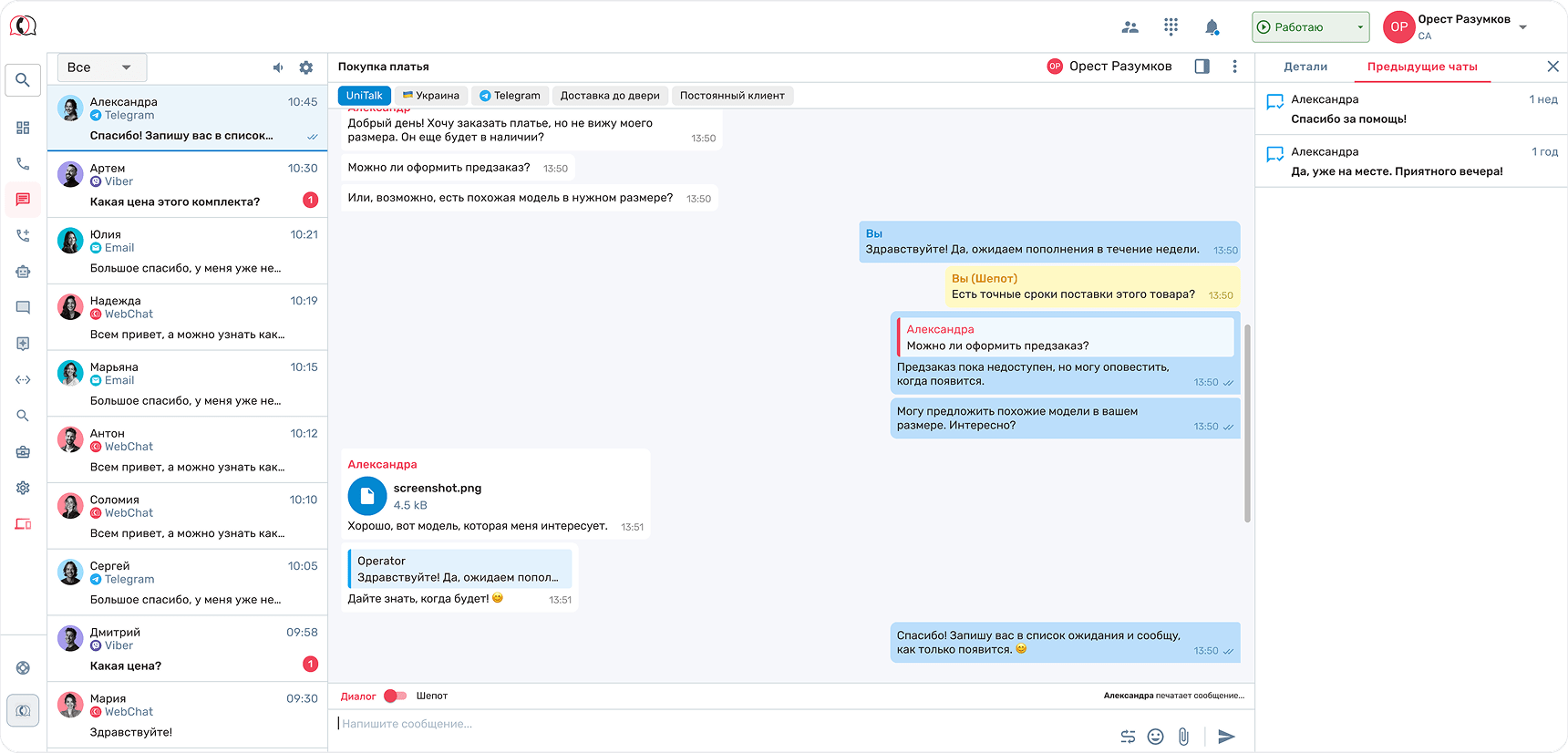Click the Telegram tag button
This screenshot has width=1568, height=753.
click(x=510, y=96)
